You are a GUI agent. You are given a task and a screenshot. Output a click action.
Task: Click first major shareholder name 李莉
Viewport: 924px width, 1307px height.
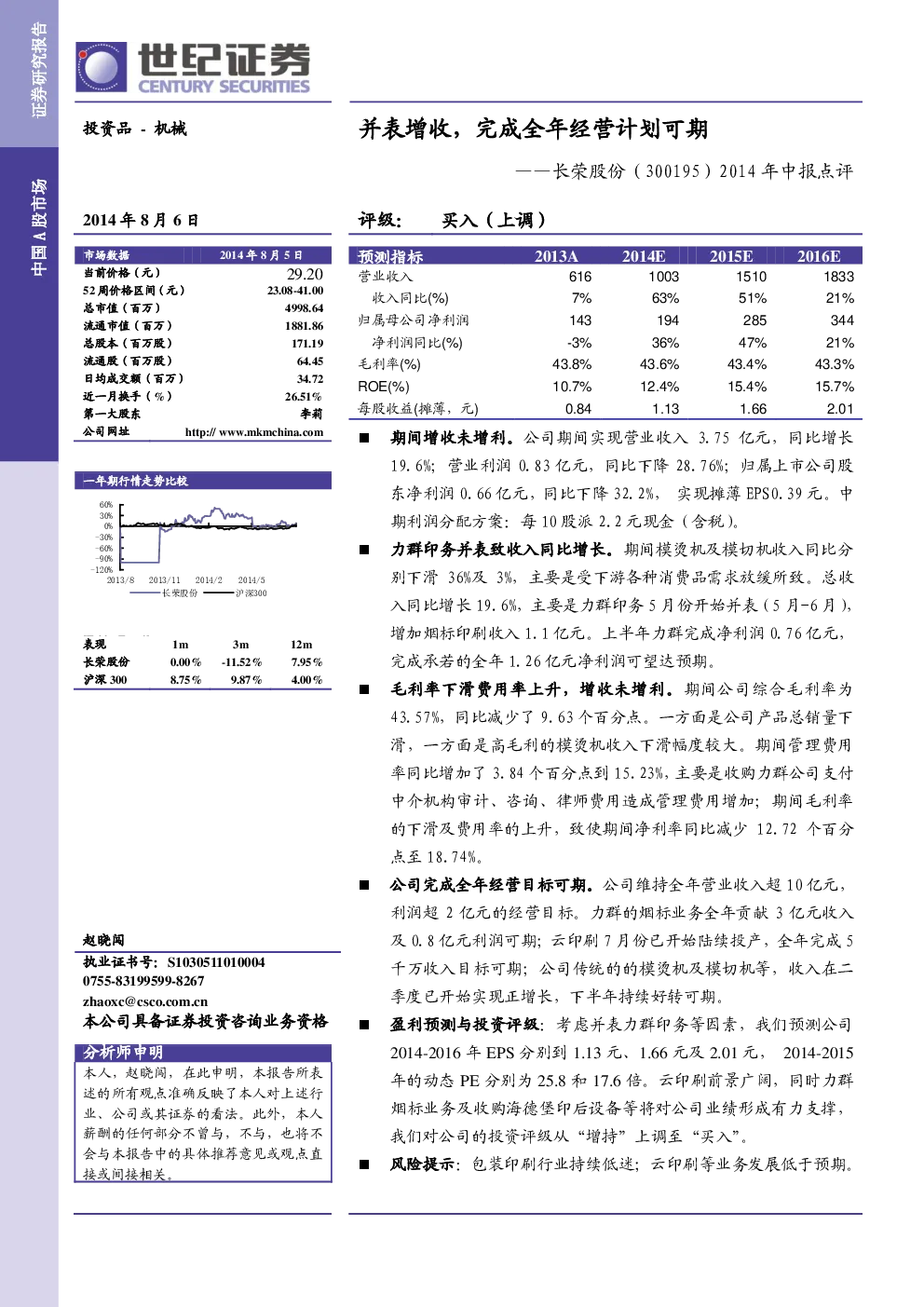[312, 415]
